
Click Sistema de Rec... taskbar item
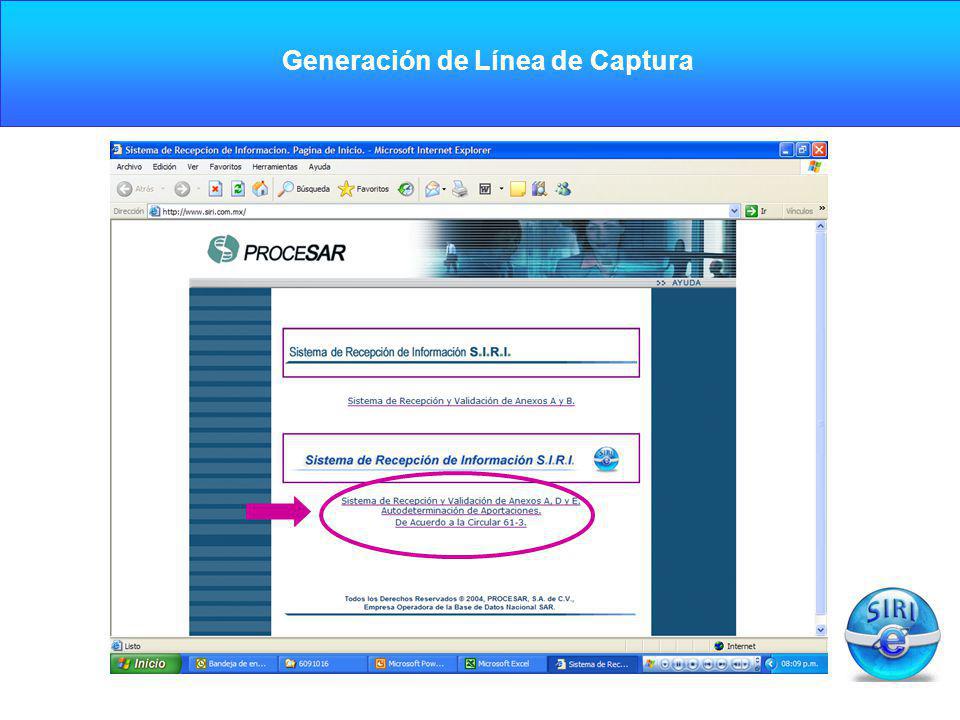tap(593, 664)
